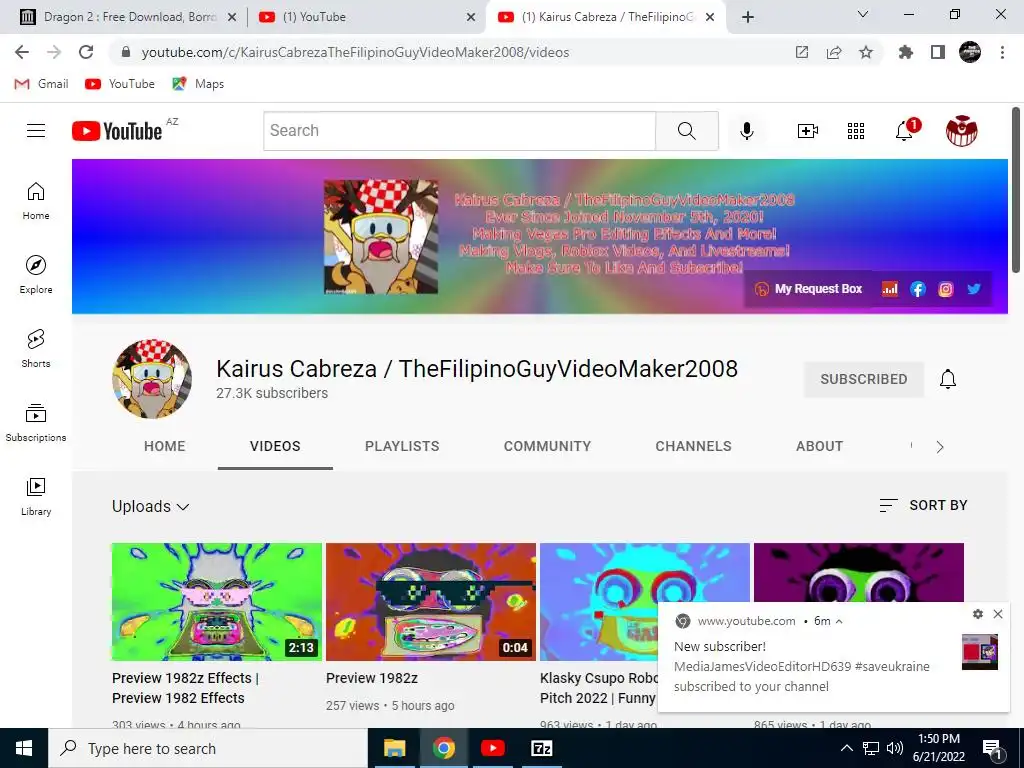Open the account avatar menu

962,131
